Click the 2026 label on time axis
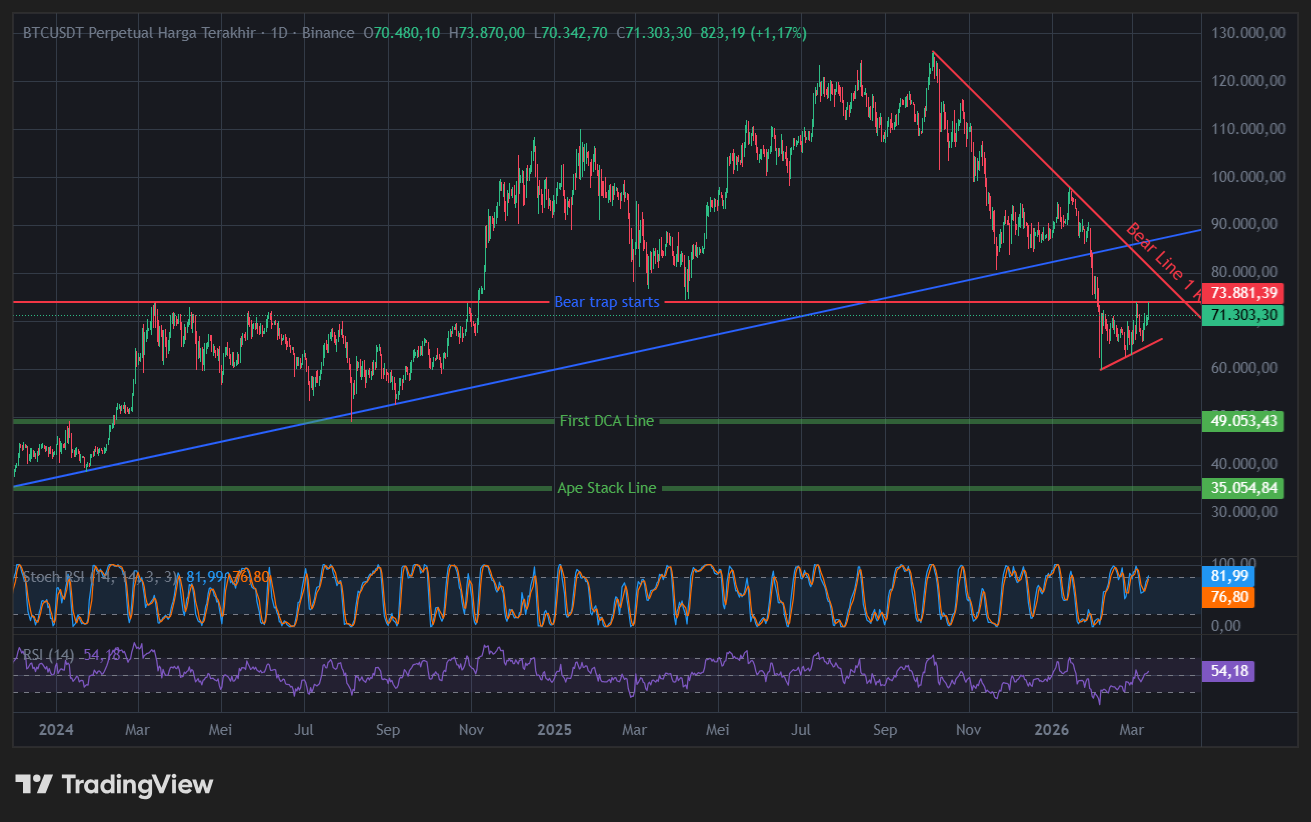Image resolution: width=1311 pixels, height=822 pixels. pos(1051,730)
